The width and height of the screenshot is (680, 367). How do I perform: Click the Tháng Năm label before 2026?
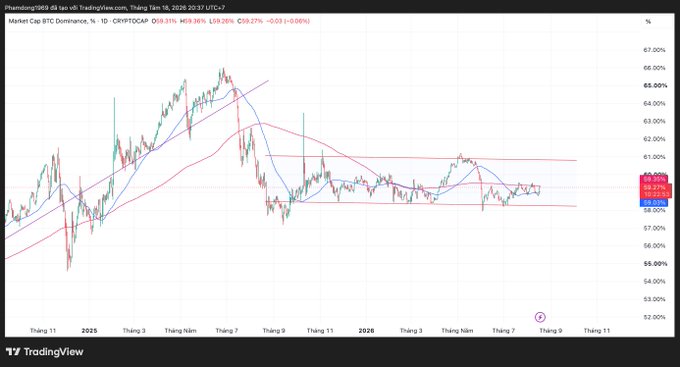tap(180, 331)
